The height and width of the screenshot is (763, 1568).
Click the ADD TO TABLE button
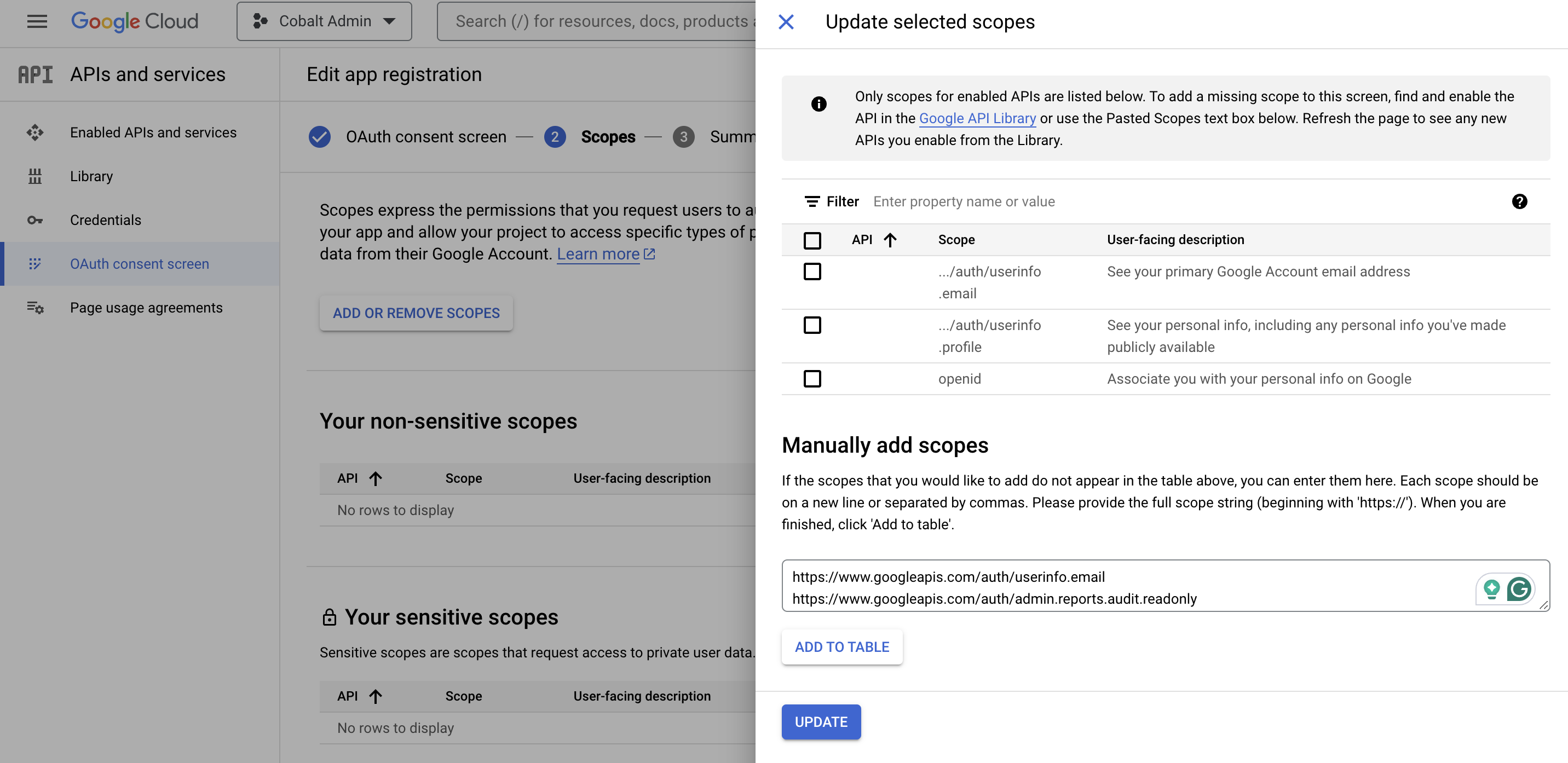tap(842, 646)
